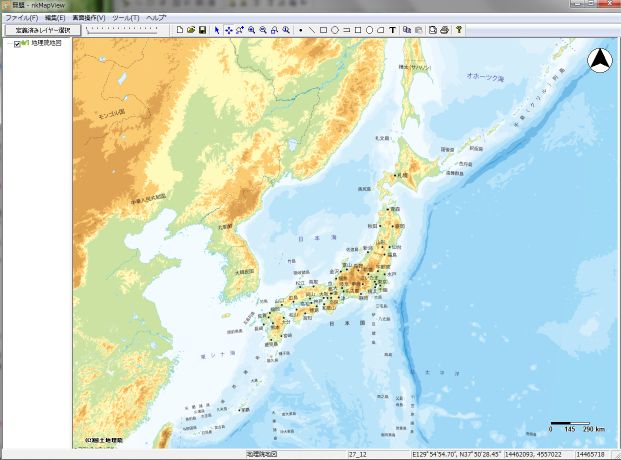The width and height of the screenshot is (621, 460).
Task: Select the pan move tool
Action: click(x=229, y=30)
